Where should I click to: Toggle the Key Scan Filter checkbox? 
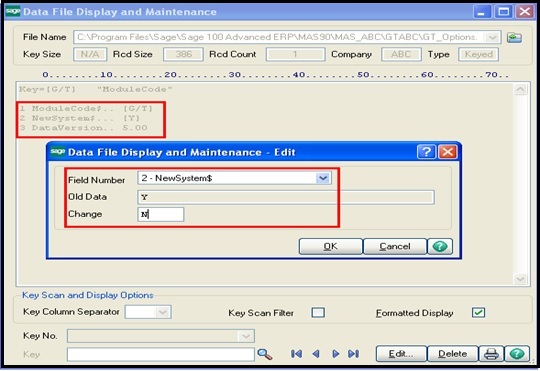click(x=318, y=312)
